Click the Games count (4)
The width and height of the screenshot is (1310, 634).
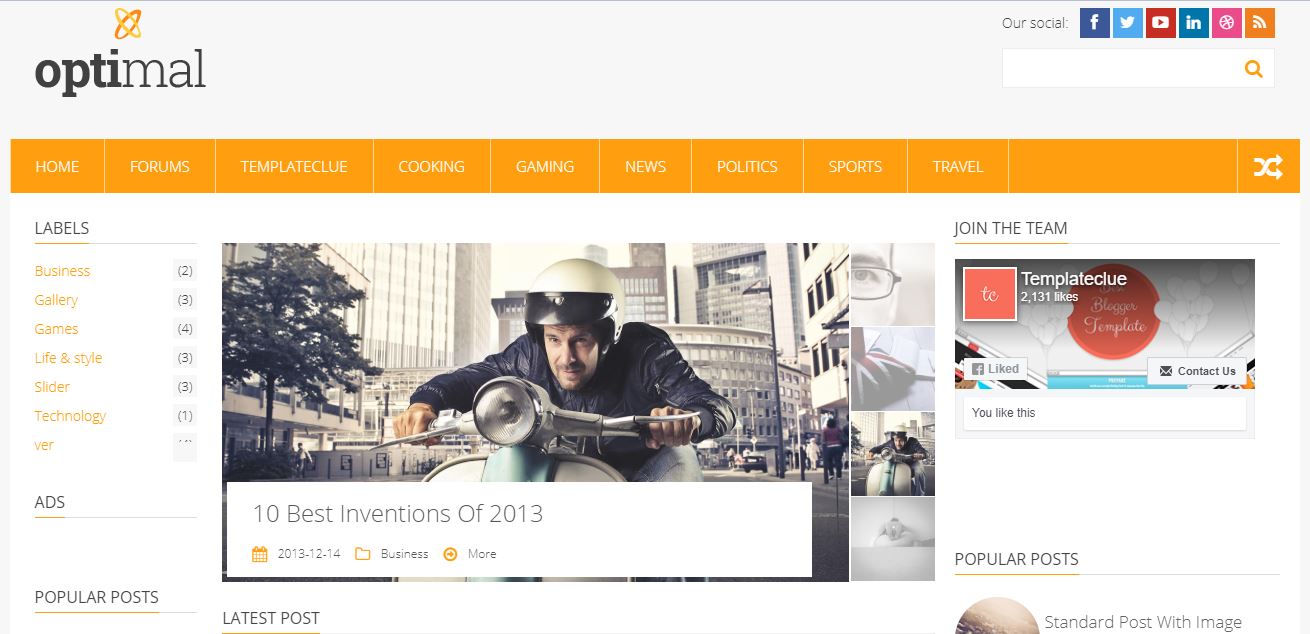[x=185, y=329]
